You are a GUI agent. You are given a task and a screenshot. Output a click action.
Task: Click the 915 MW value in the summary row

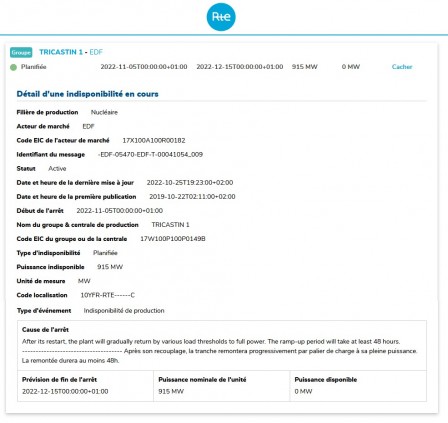click(x=305, y=67)
